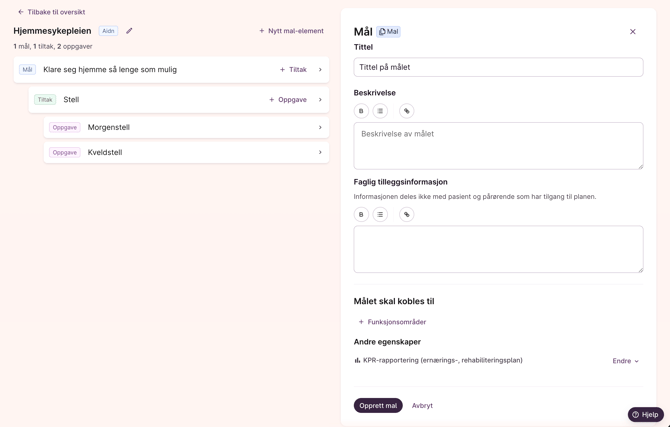670x427 pixels.
Task: Click link icon in Beskrivelse toolbar
Action: (x=406, y=111)
